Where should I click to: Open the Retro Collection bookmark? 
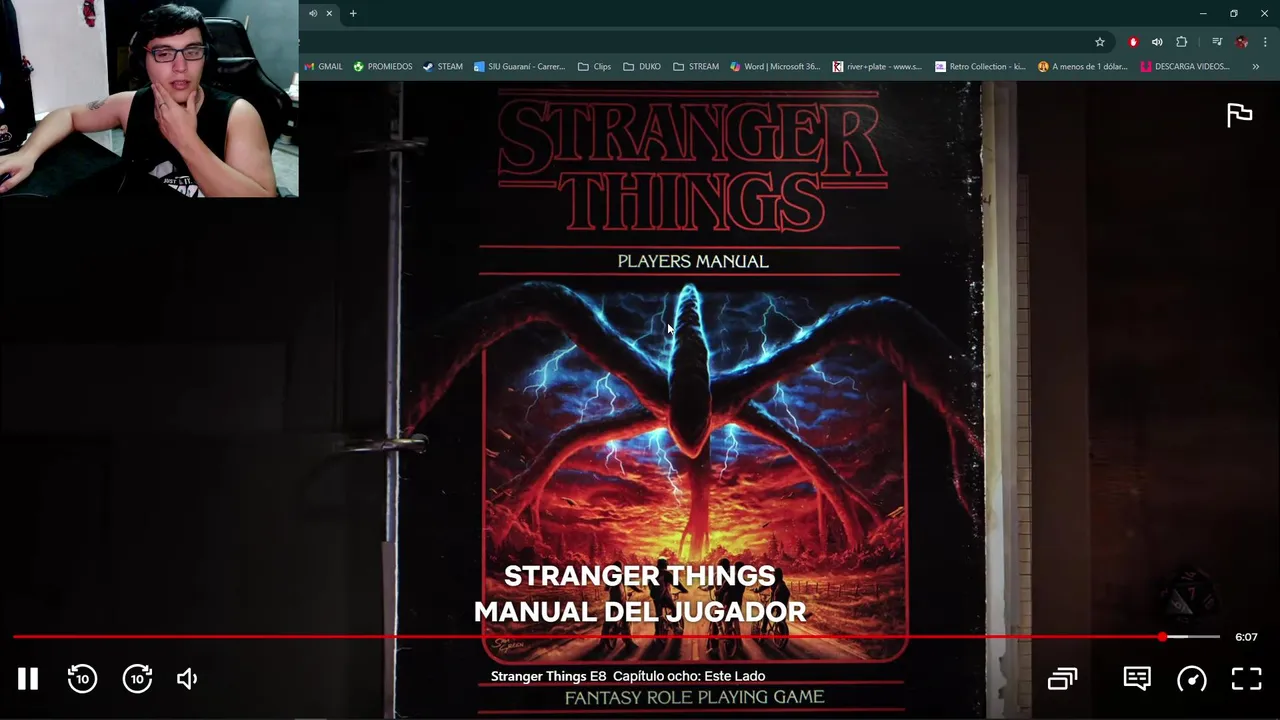(981, 67)
